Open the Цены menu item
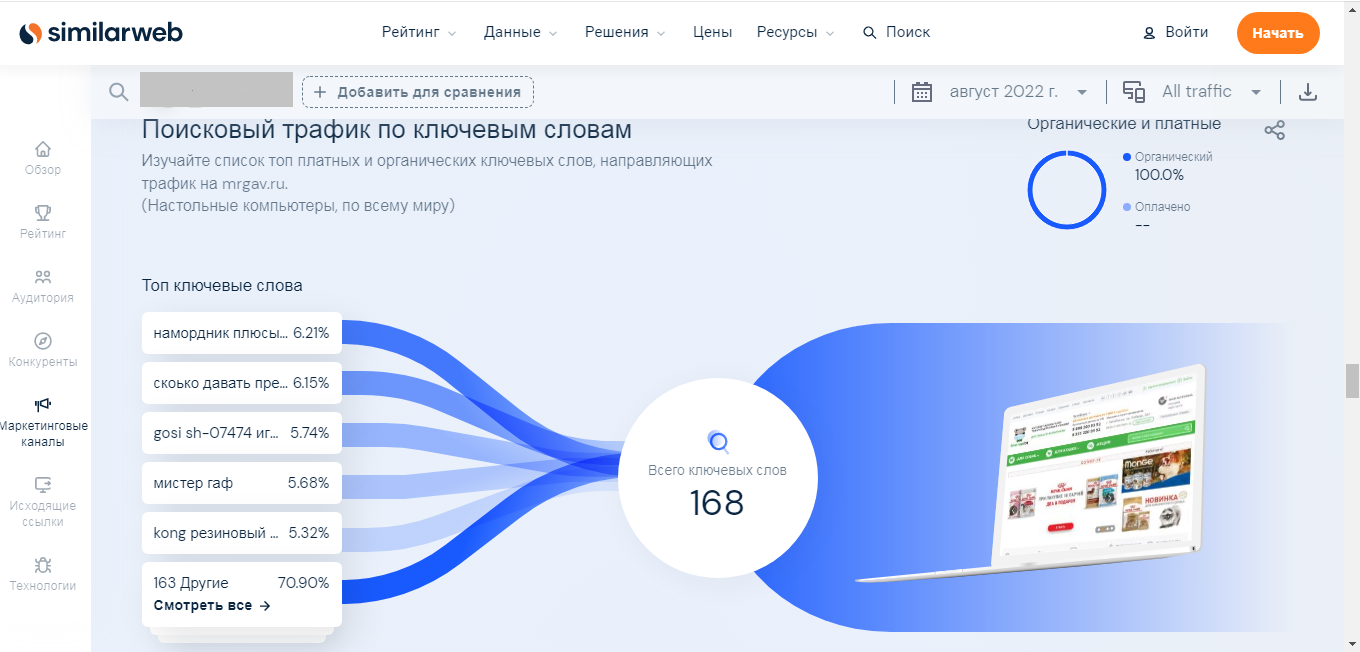Image resolution: width=1360 pixels, height=652 pixels. point(712,32)
